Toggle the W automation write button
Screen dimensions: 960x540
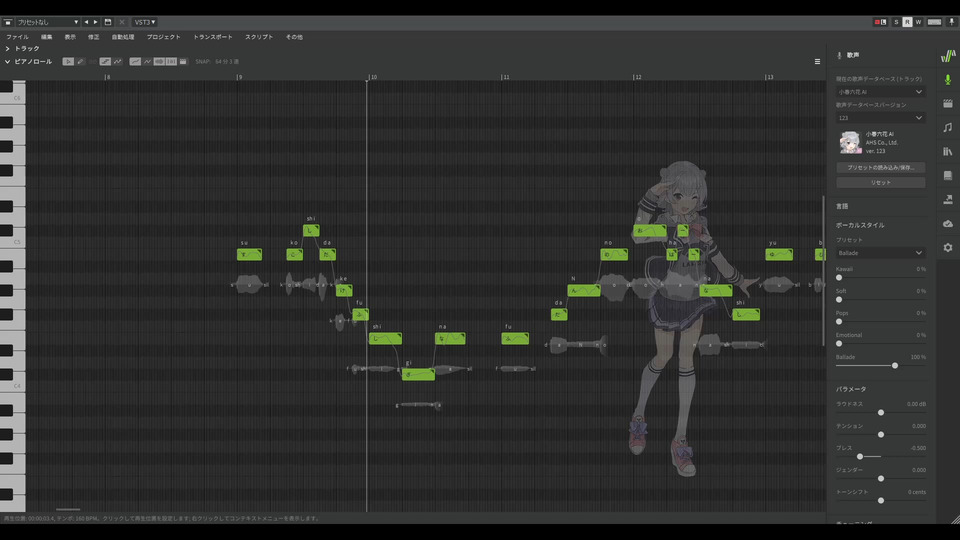(918, 22)
